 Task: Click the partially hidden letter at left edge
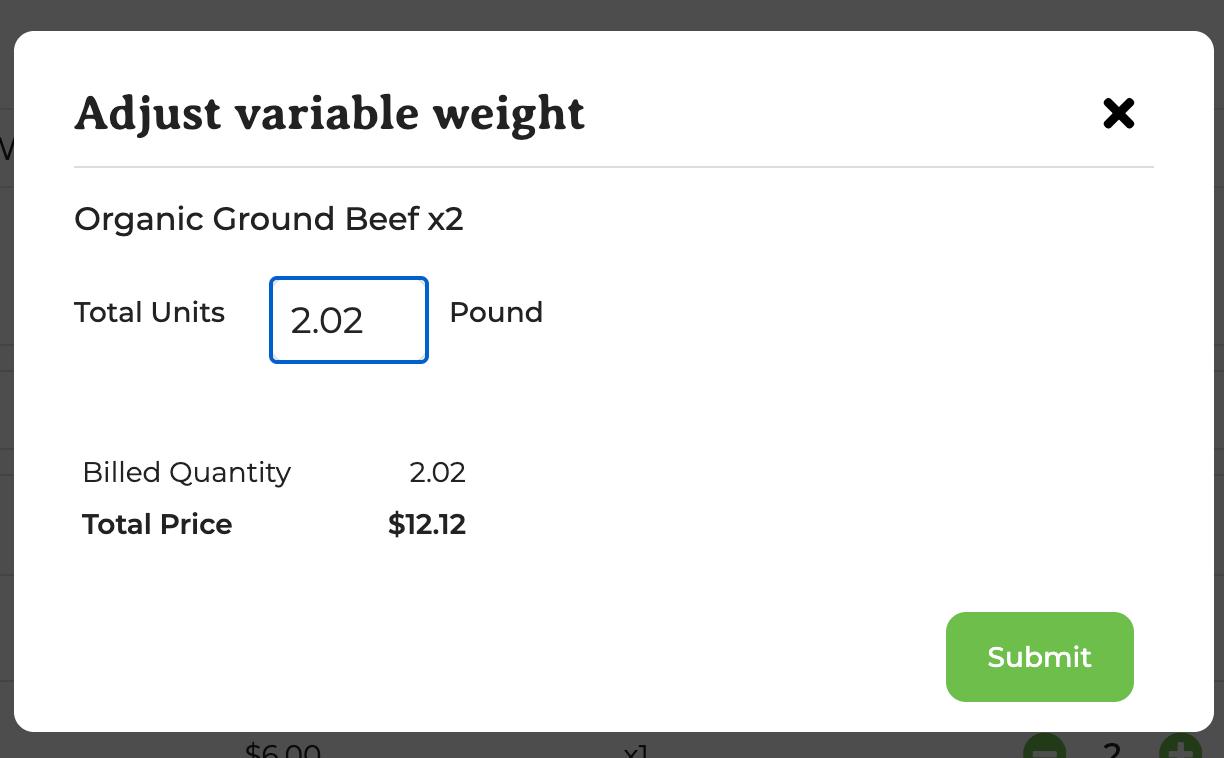pyautogui.click(x=5, y=150)
